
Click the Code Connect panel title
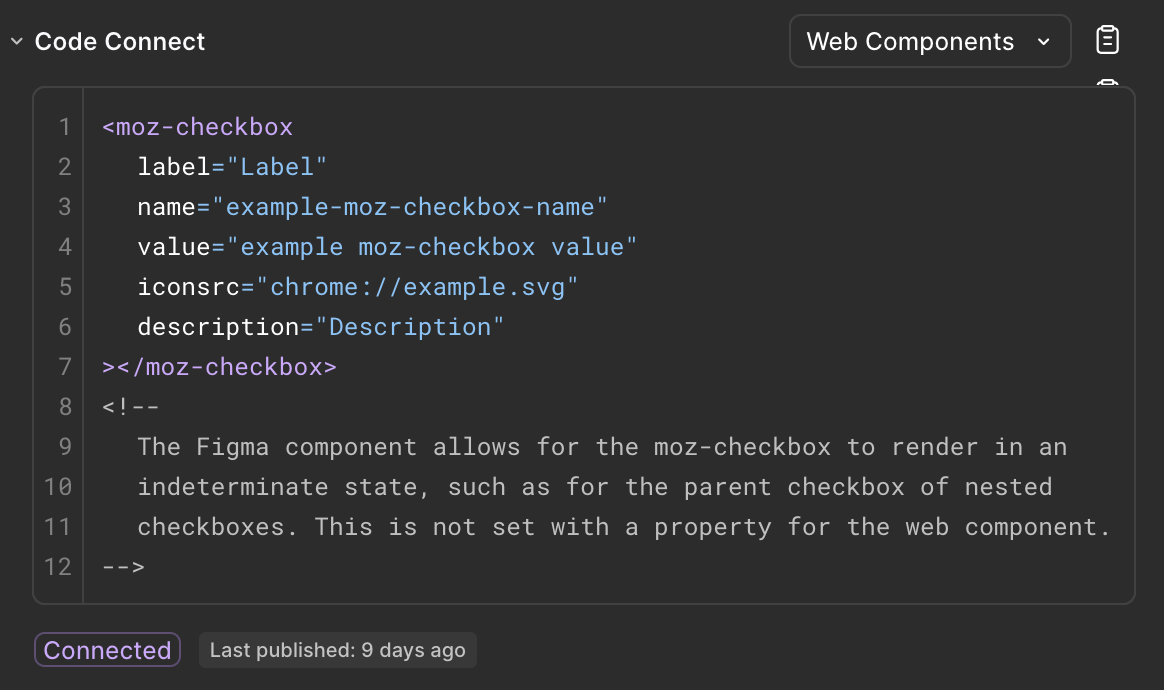coord(119,41)
